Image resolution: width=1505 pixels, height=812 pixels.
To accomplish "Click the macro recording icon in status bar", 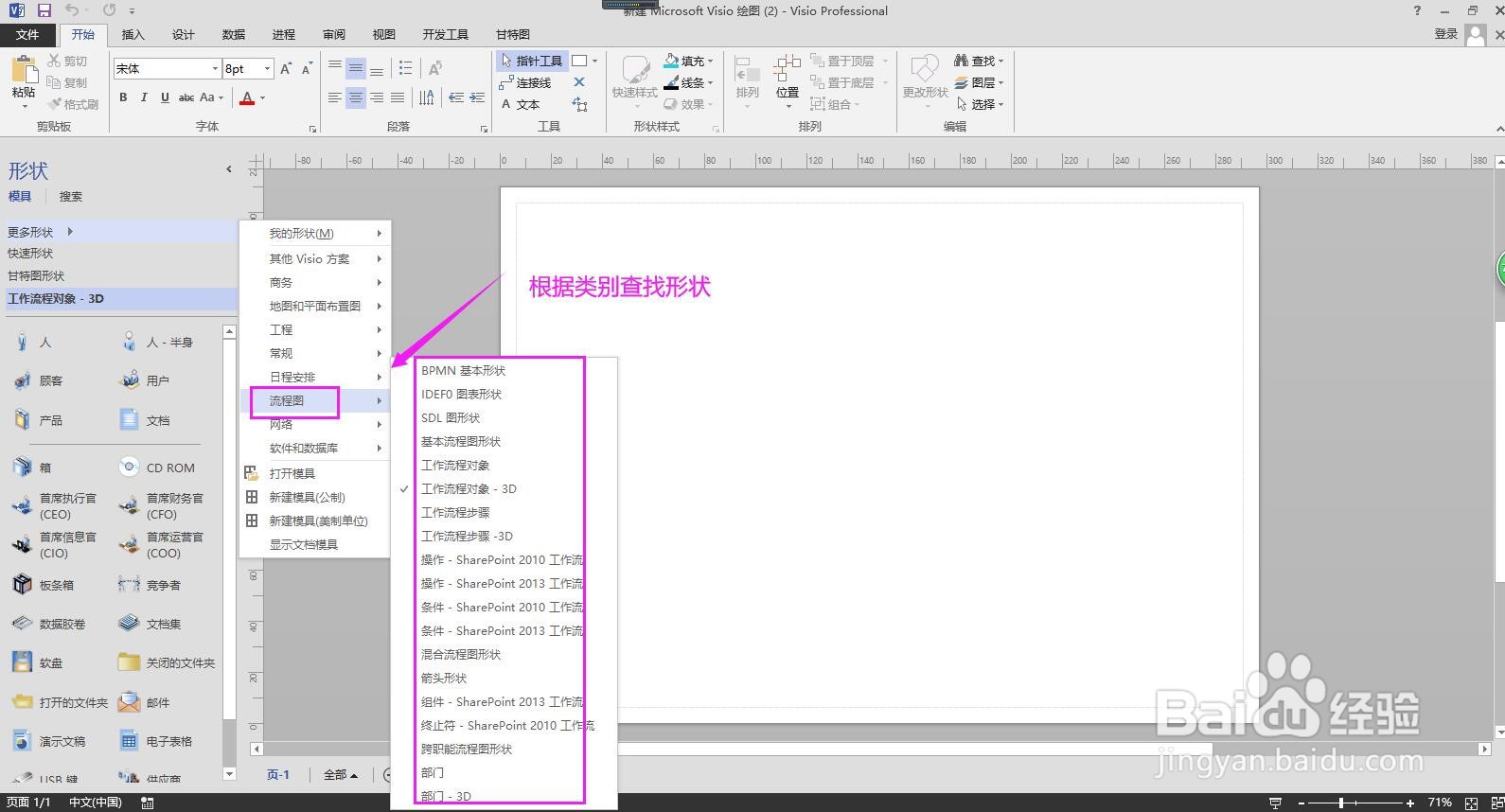I will [147, 803].
